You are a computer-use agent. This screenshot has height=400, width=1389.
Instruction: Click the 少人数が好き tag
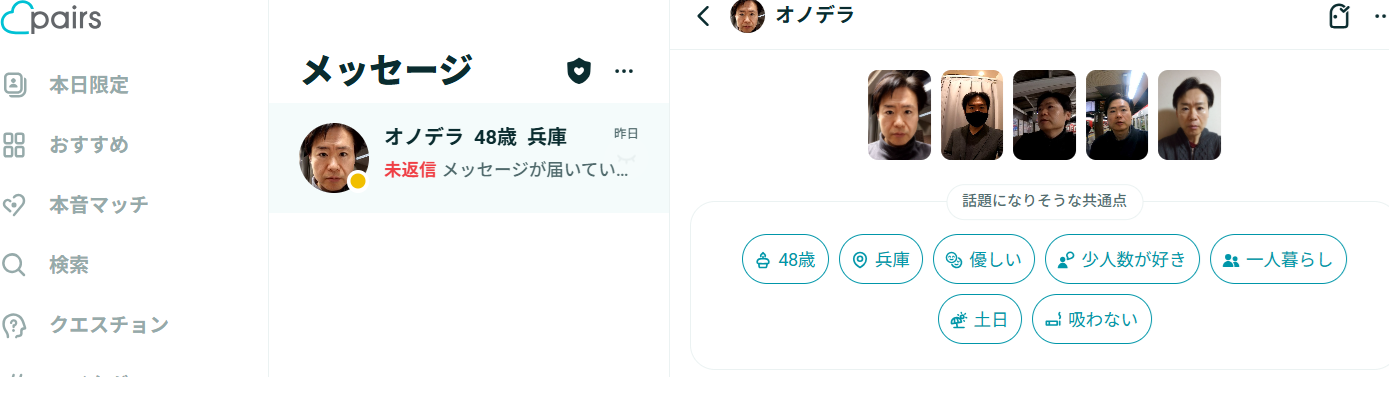coord(1121,260)
